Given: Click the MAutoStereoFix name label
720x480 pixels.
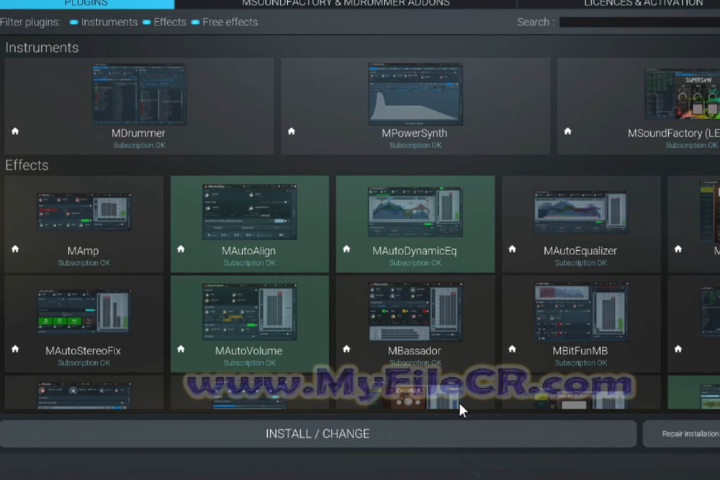Looking at the screenshot, I should click(x=83, y=351).
